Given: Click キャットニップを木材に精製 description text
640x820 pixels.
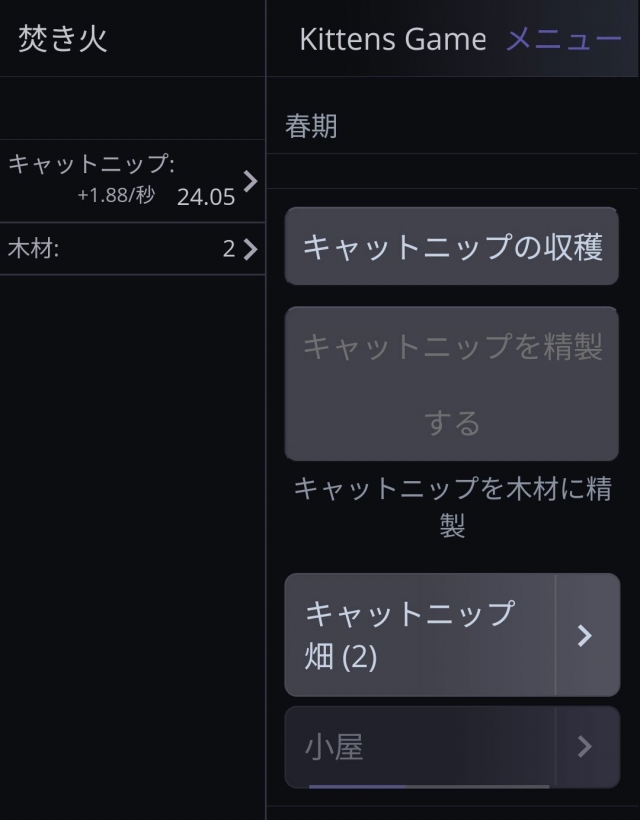Looking at the screenshot, I should (x=452, y=507).
